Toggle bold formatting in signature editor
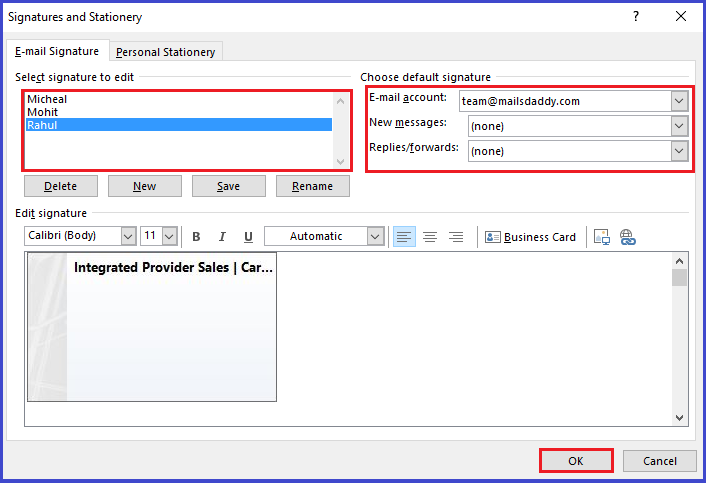The image size is (706, 483). [196, 237]
